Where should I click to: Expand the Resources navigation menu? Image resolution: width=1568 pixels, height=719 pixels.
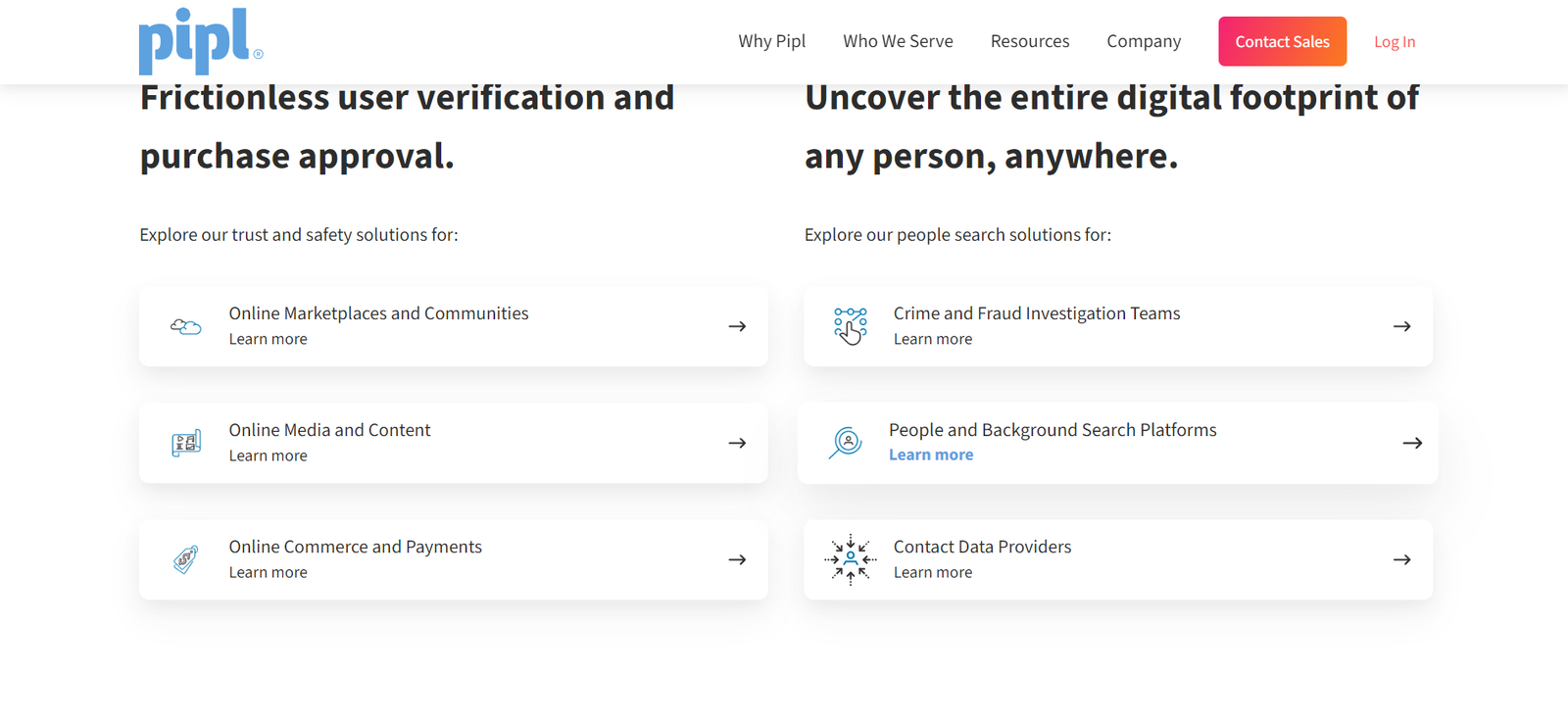click(1030, 41)
